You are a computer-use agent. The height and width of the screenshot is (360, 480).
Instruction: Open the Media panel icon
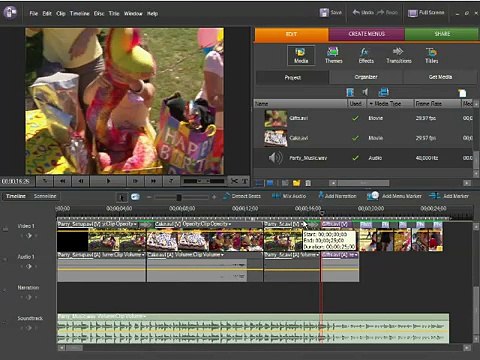301,55
